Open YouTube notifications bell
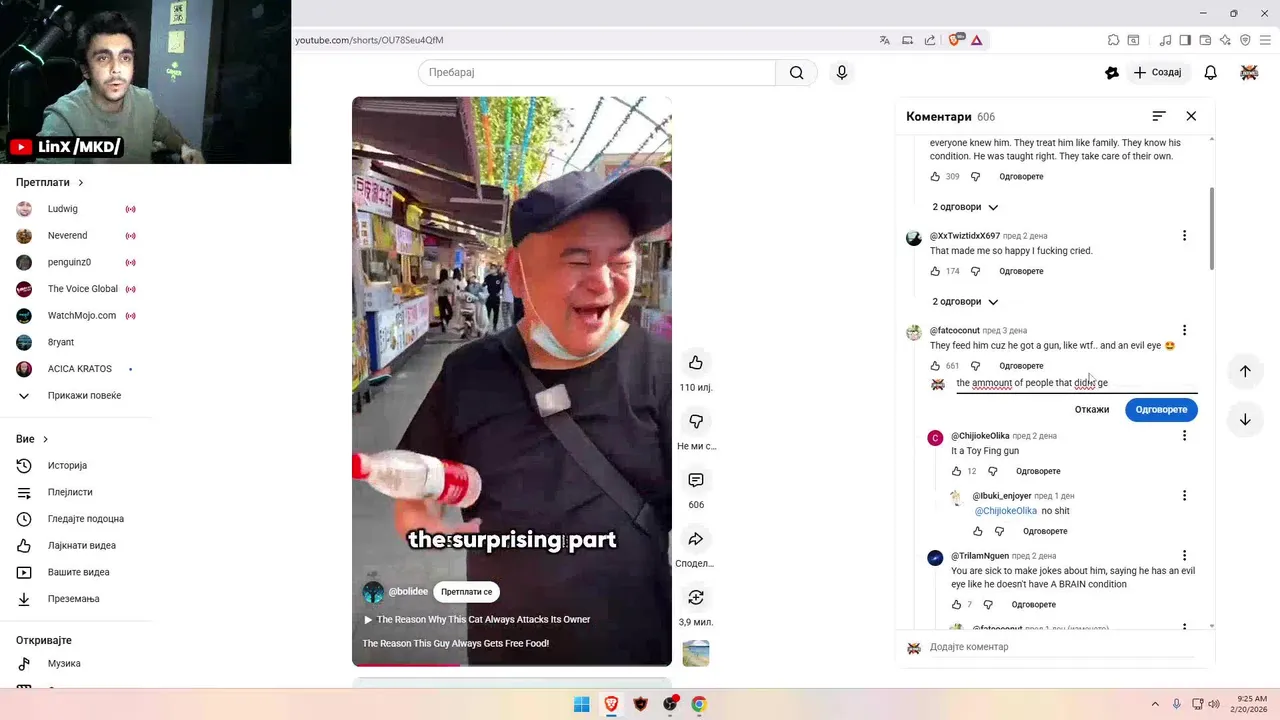This screenshot has height=720, width=1280. 1210,72
